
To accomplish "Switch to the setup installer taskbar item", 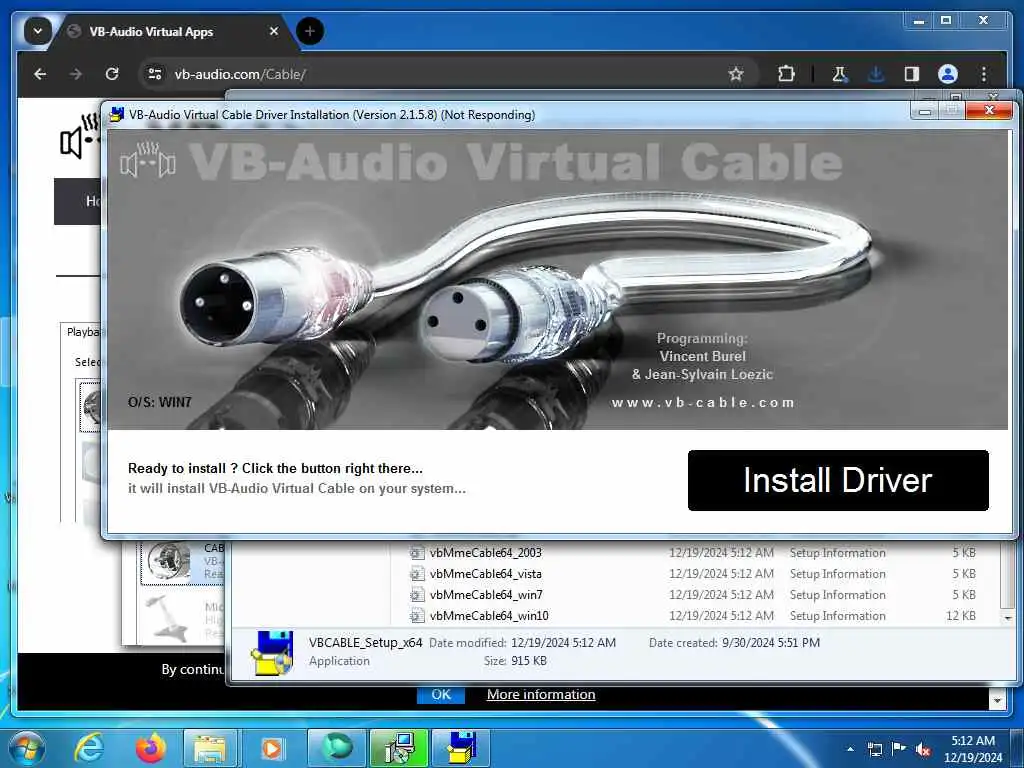I will click(x=399, y=748).
